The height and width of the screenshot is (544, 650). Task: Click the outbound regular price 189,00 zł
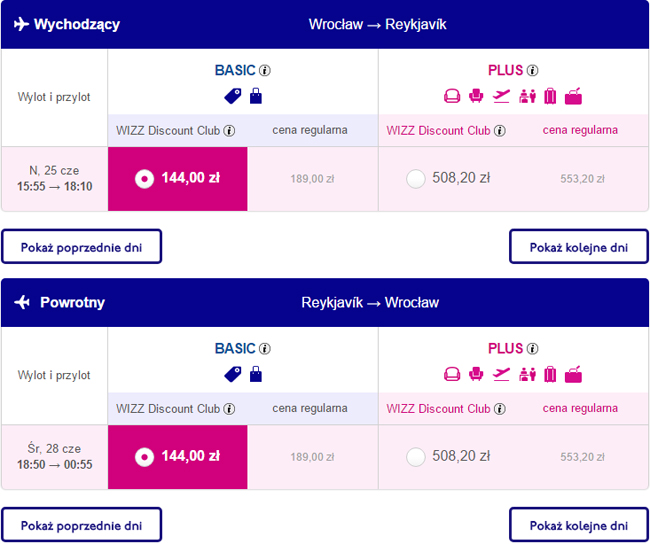(312, 179)
